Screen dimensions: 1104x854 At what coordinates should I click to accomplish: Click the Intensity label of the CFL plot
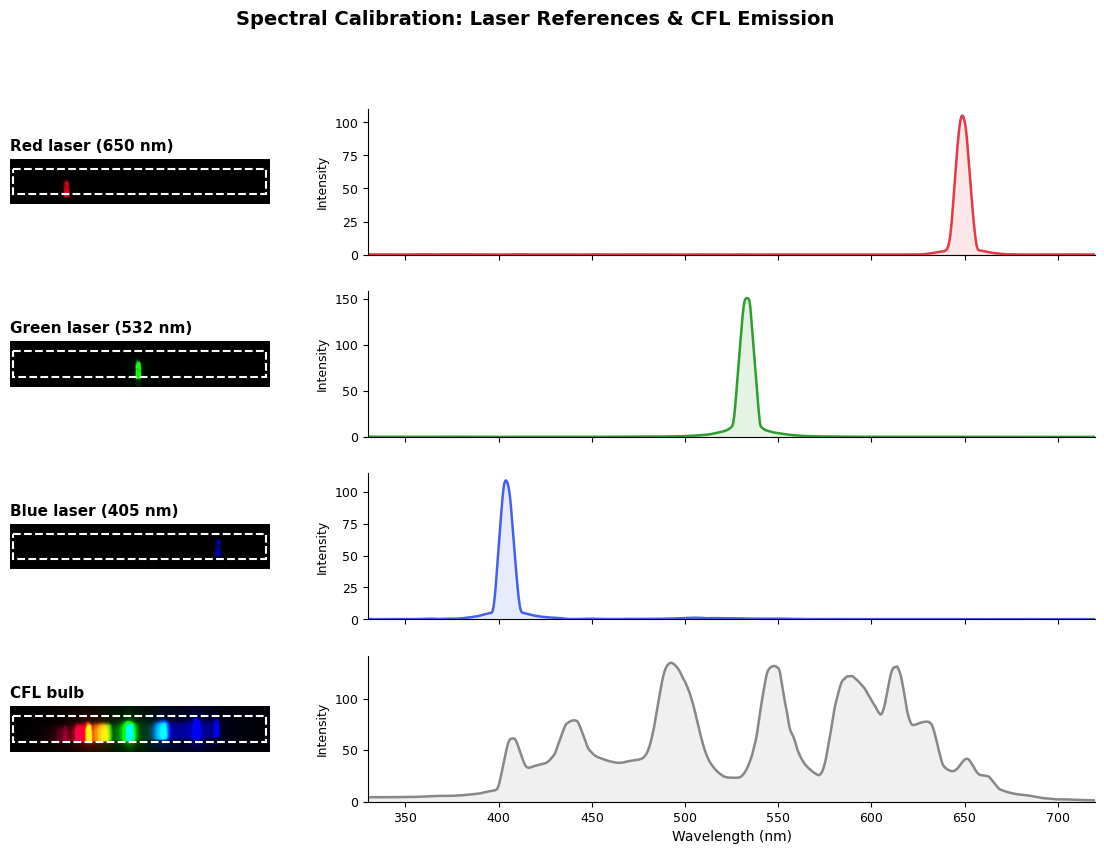(x=322, y=729)
